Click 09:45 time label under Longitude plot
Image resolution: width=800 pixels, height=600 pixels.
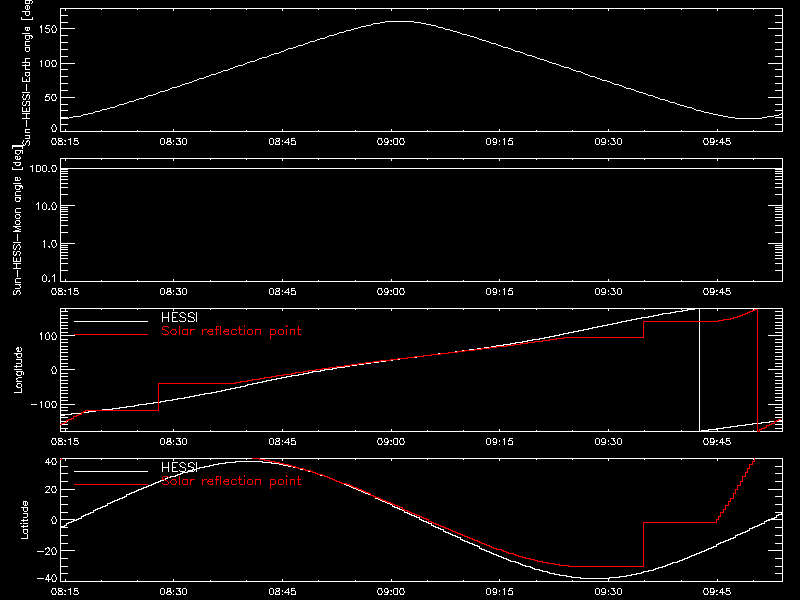[x=717, y=441]
